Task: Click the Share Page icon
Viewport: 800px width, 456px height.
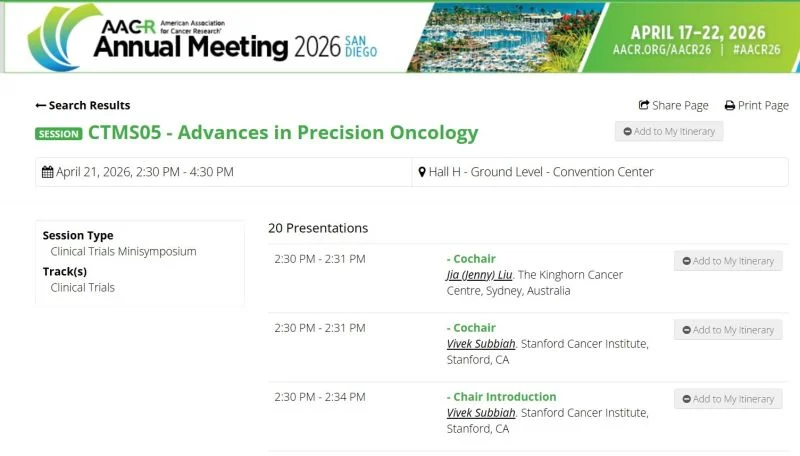Action: 644,106
